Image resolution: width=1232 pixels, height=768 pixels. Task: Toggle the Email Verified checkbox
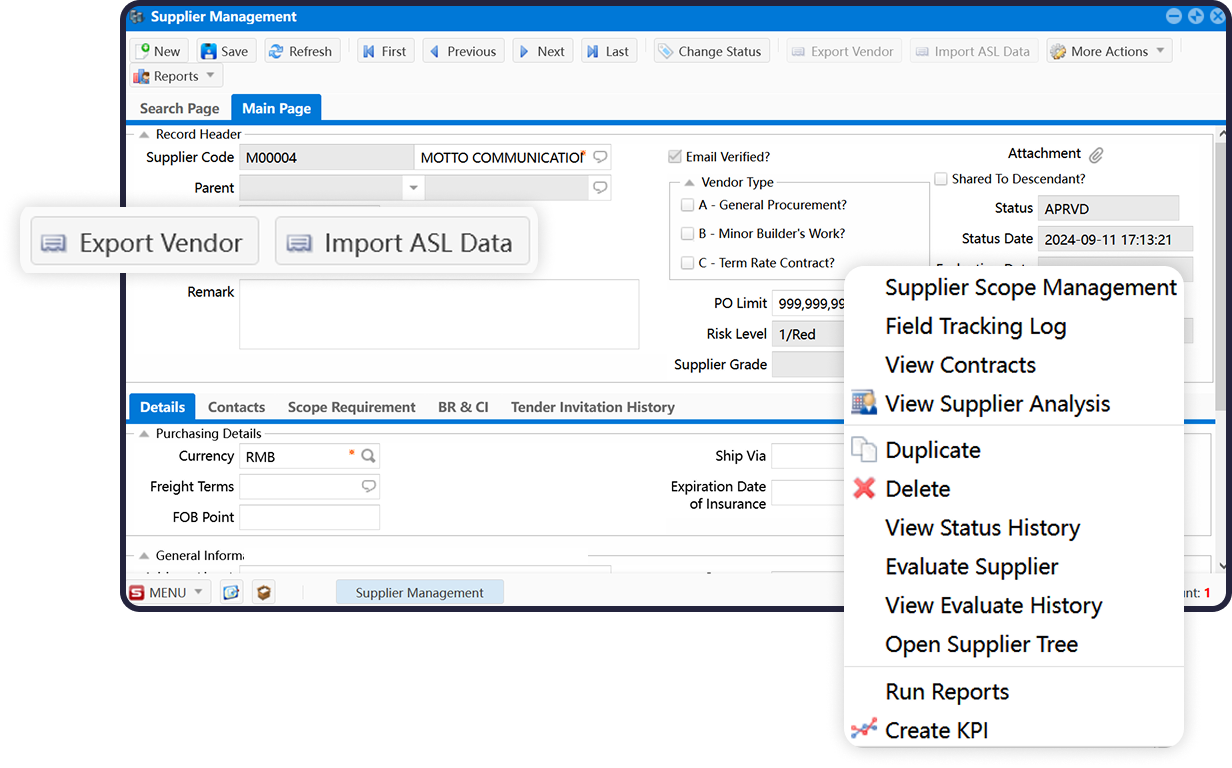676,157
